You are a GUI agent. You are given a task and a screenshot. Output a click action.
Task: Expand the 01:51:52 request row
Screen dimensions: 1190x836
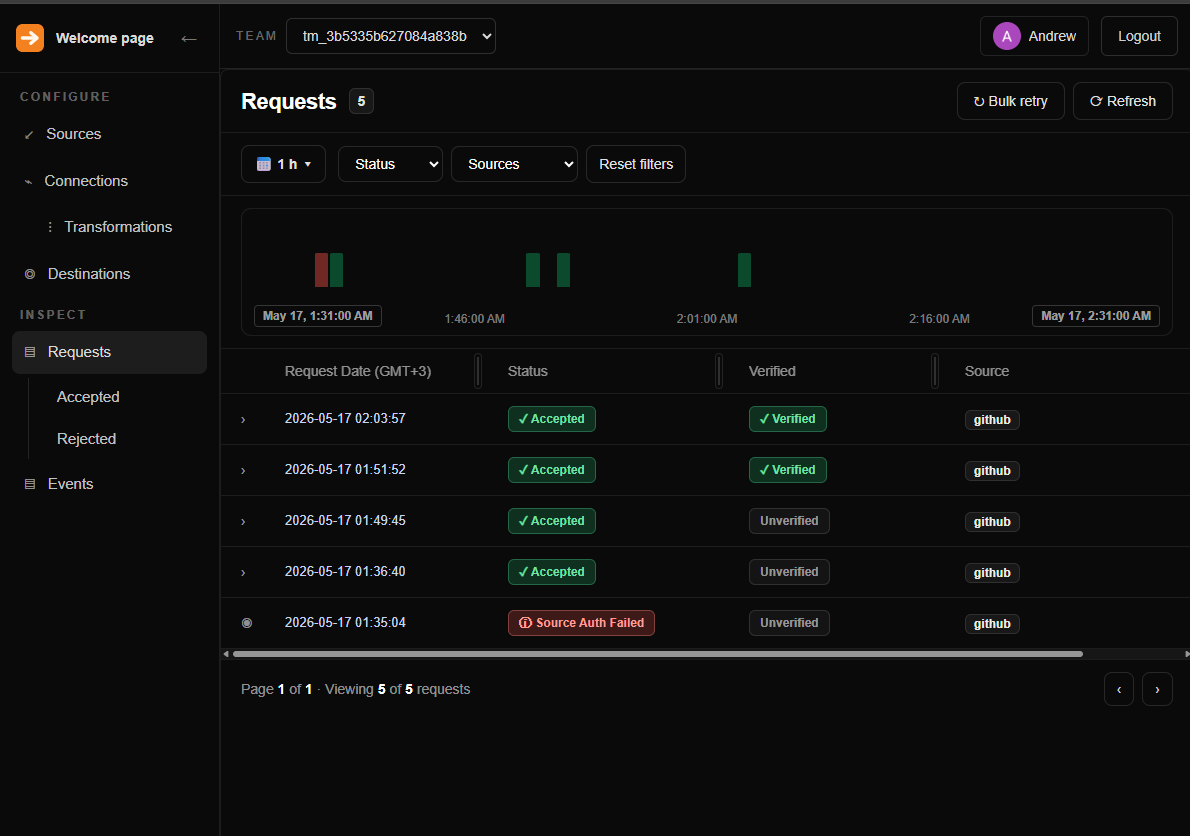243,470
